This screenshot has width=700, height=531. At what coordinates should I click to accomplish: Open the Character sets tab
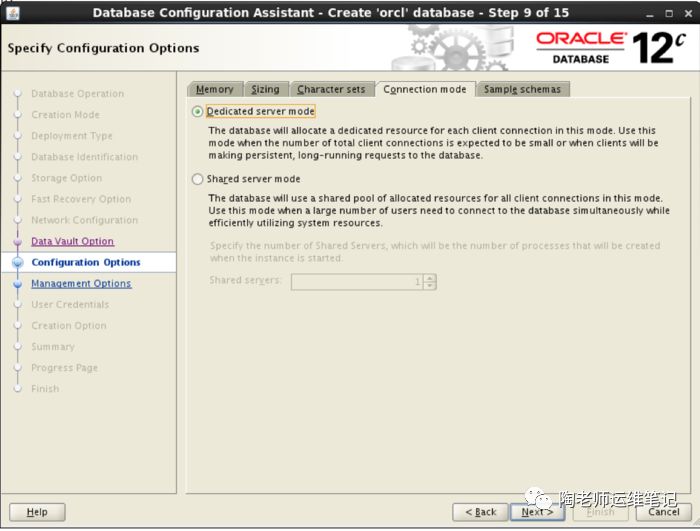331,89
